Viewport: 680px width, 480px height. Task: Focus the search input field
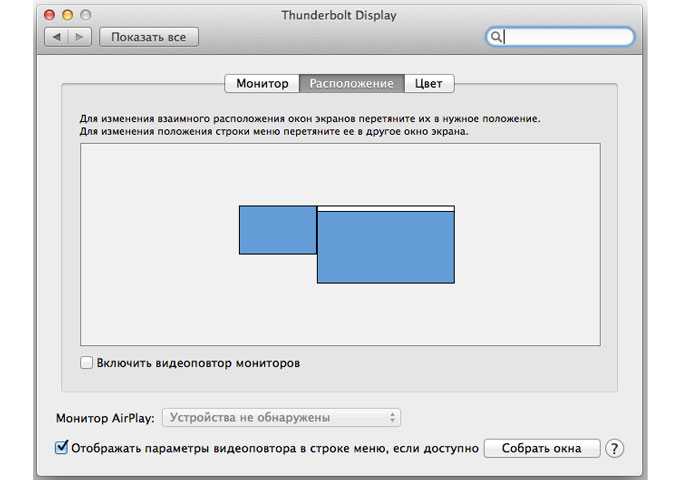(567, 37)
